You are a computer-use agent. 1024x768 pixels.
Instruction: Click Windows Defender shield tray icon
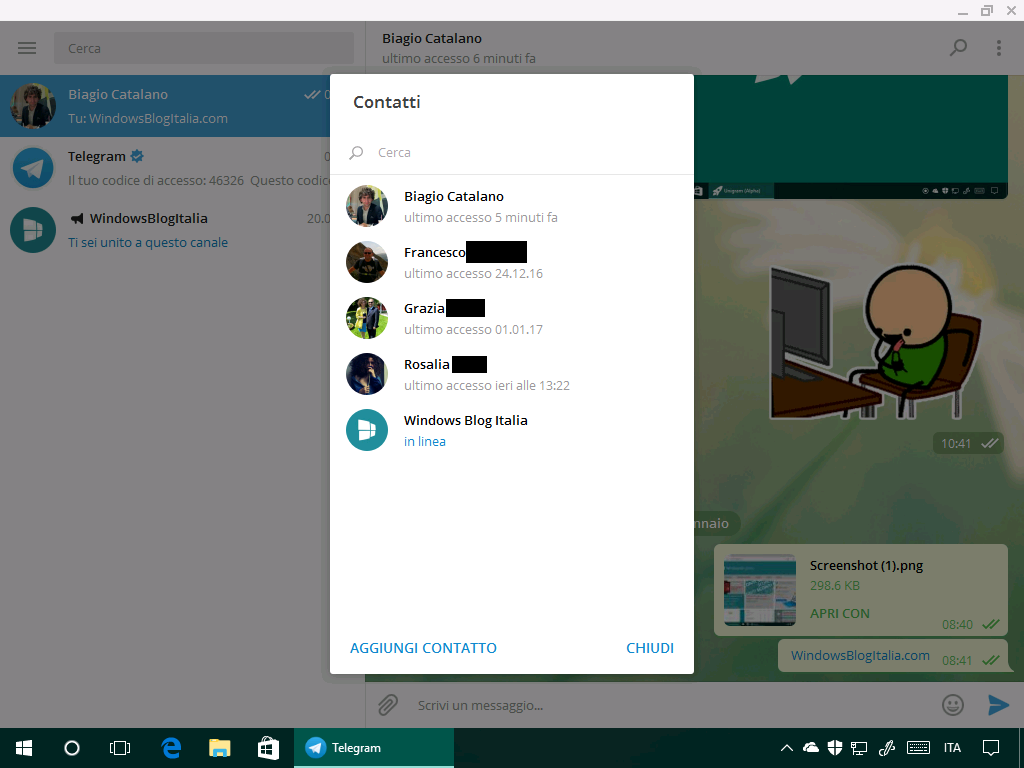point(835,748)
